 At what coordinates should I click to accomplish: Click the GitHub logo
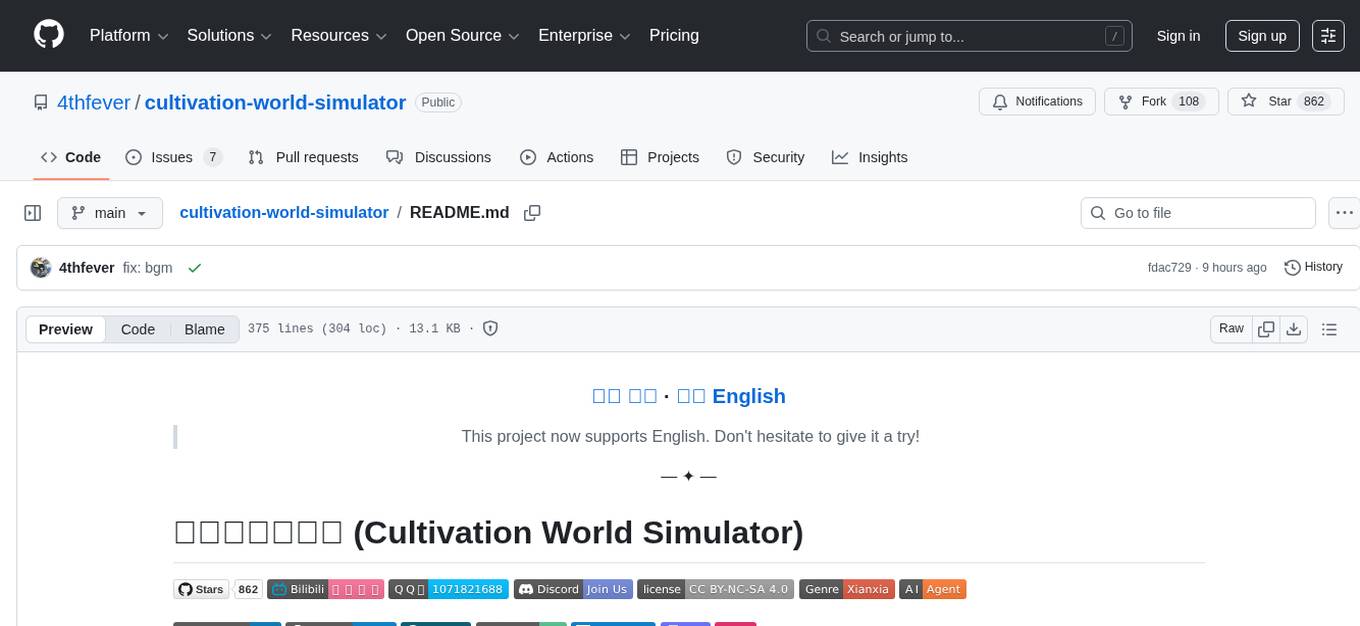point(48,35)
